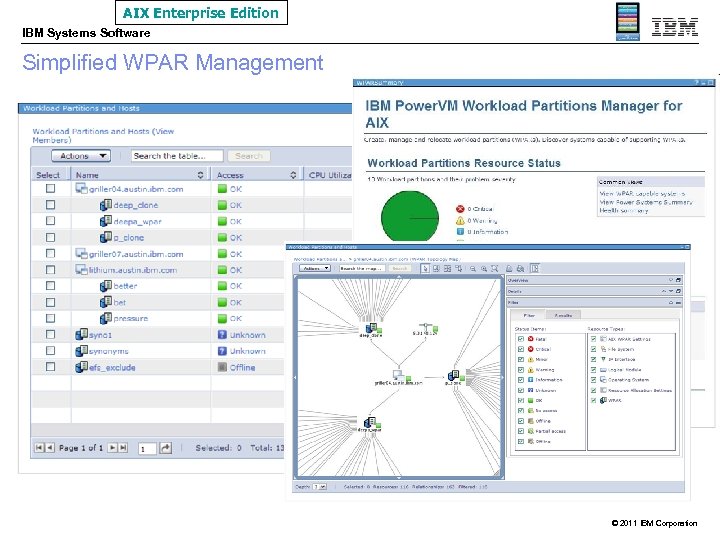Click the 0 Critical red icon in summary
Screen dimensions: 720x540
click(460, 209)
